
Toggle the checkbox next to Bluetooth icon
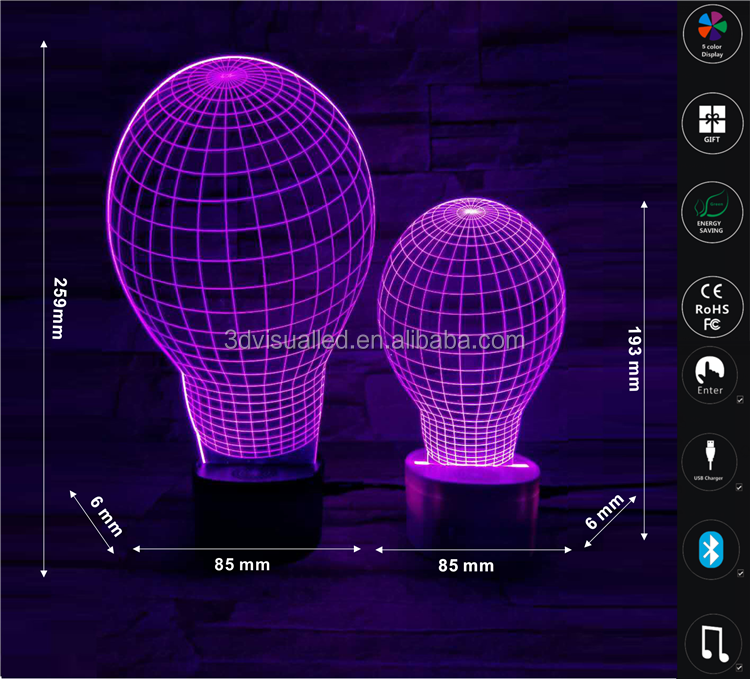click(x=740, y=573)
